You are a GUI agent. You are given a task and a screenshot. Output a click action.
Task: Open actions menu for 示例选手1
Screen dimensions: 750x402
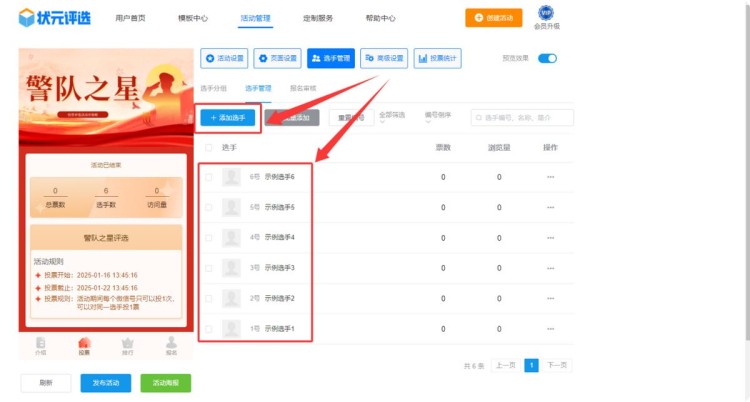click(x=549, y=329)
